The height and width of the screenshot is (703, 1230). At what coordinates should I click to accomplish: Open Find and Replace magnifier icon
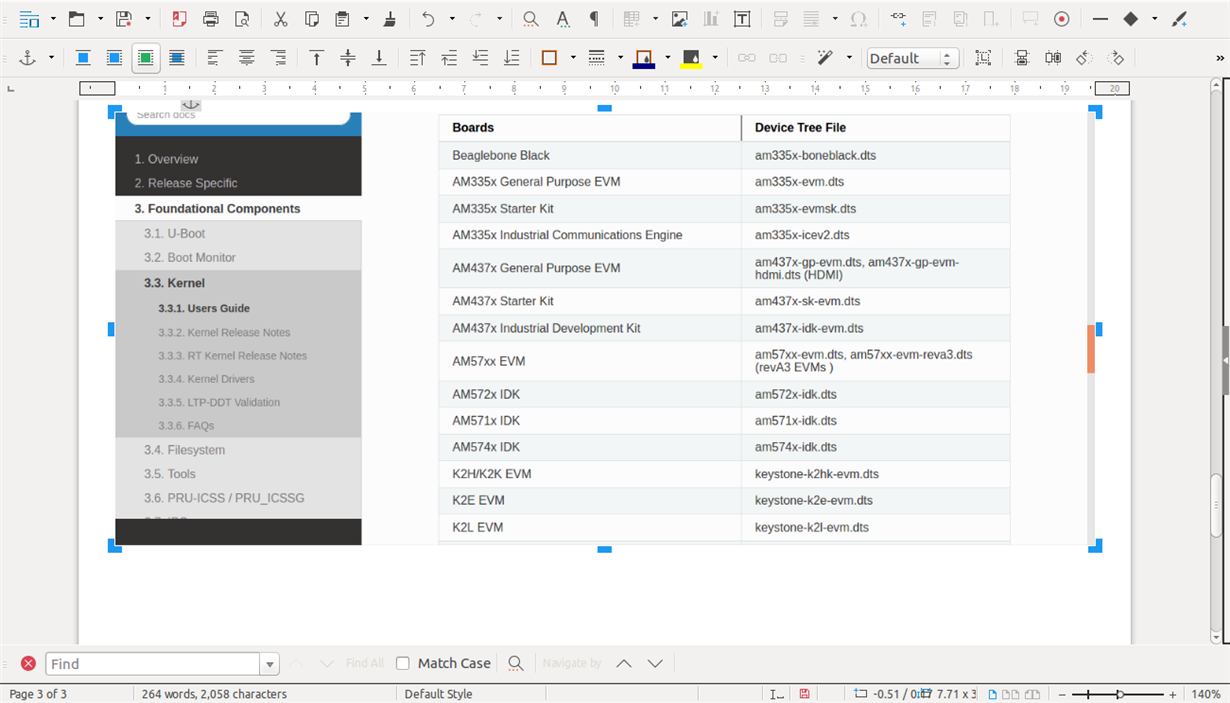click(531, 19)
